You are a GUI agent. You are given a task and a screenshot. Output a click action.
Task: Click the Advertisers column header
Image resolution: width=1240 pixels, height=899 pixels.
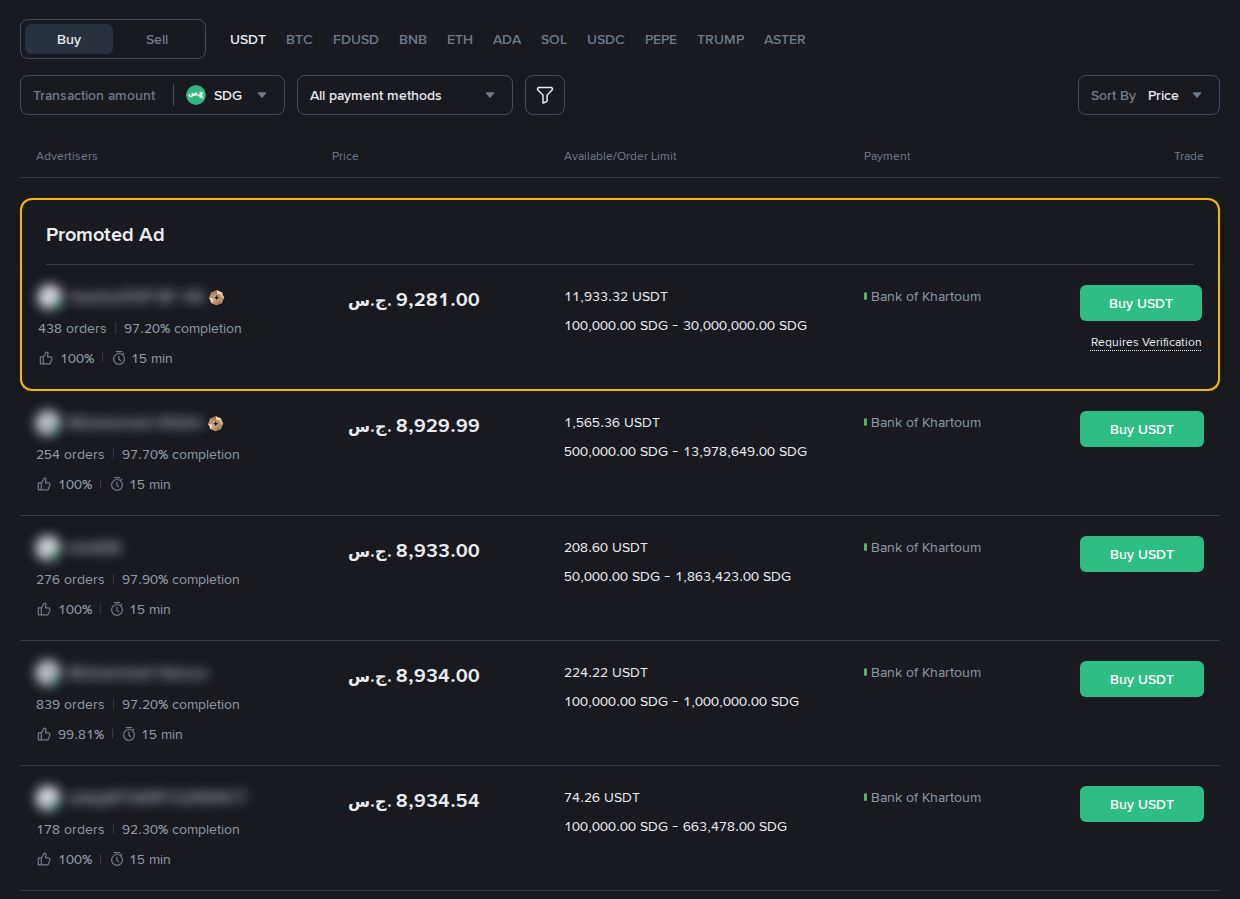[67, 156]
